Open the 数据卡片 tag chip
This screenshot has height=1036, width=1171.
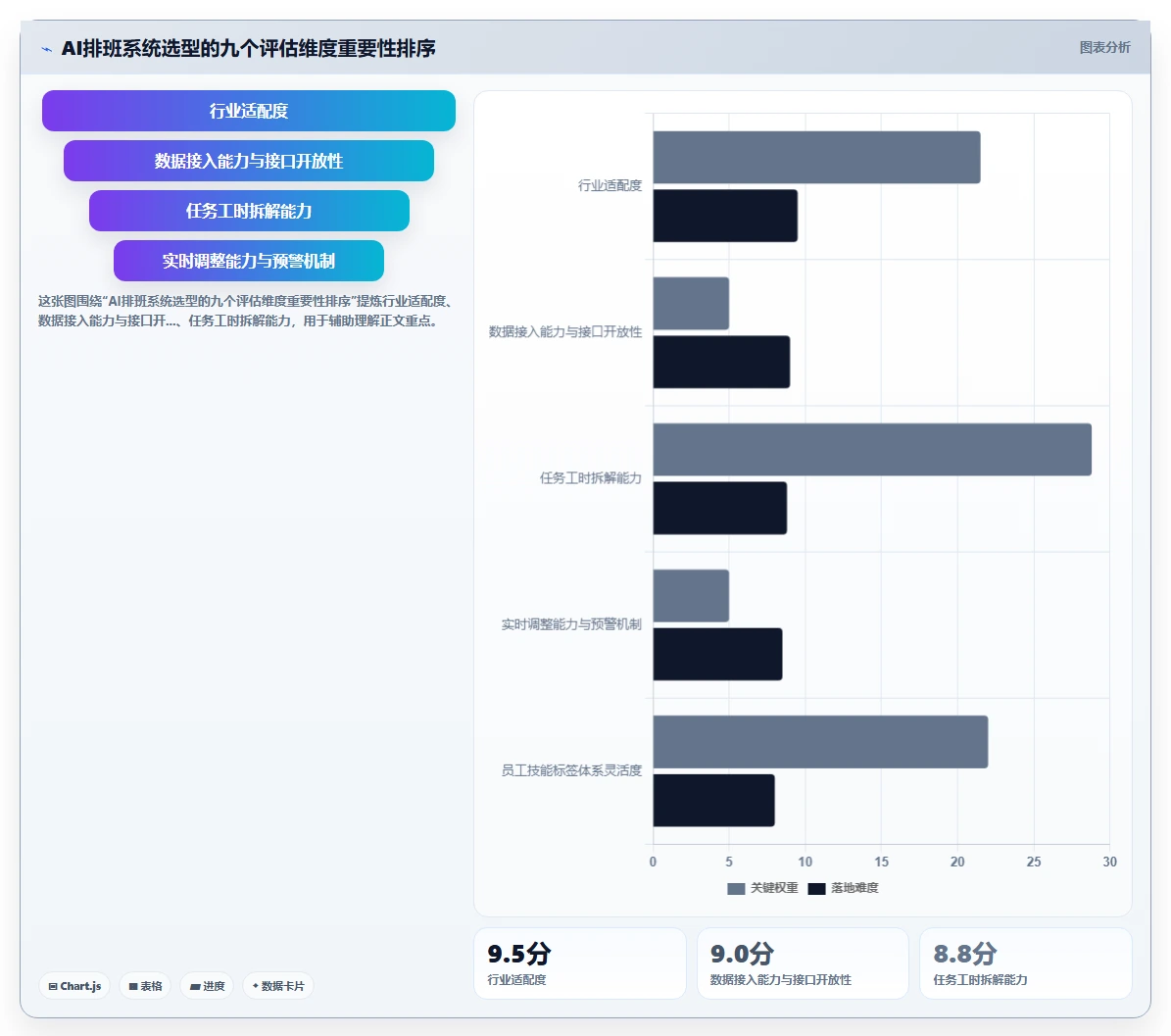(x=278, y=986)
